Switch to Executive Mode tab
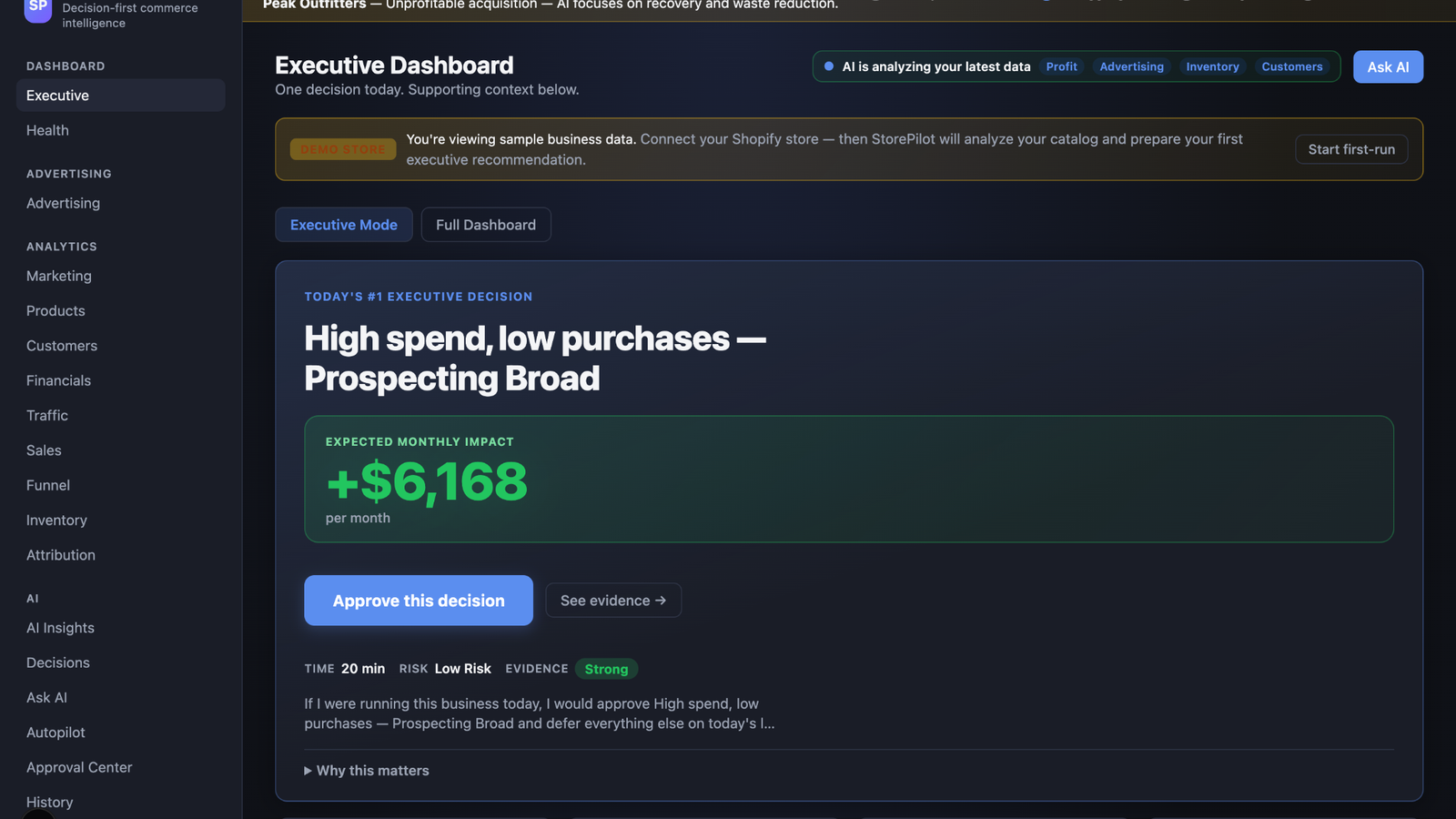This screenshot has height=819, width=1456. (x=344, y=225)
